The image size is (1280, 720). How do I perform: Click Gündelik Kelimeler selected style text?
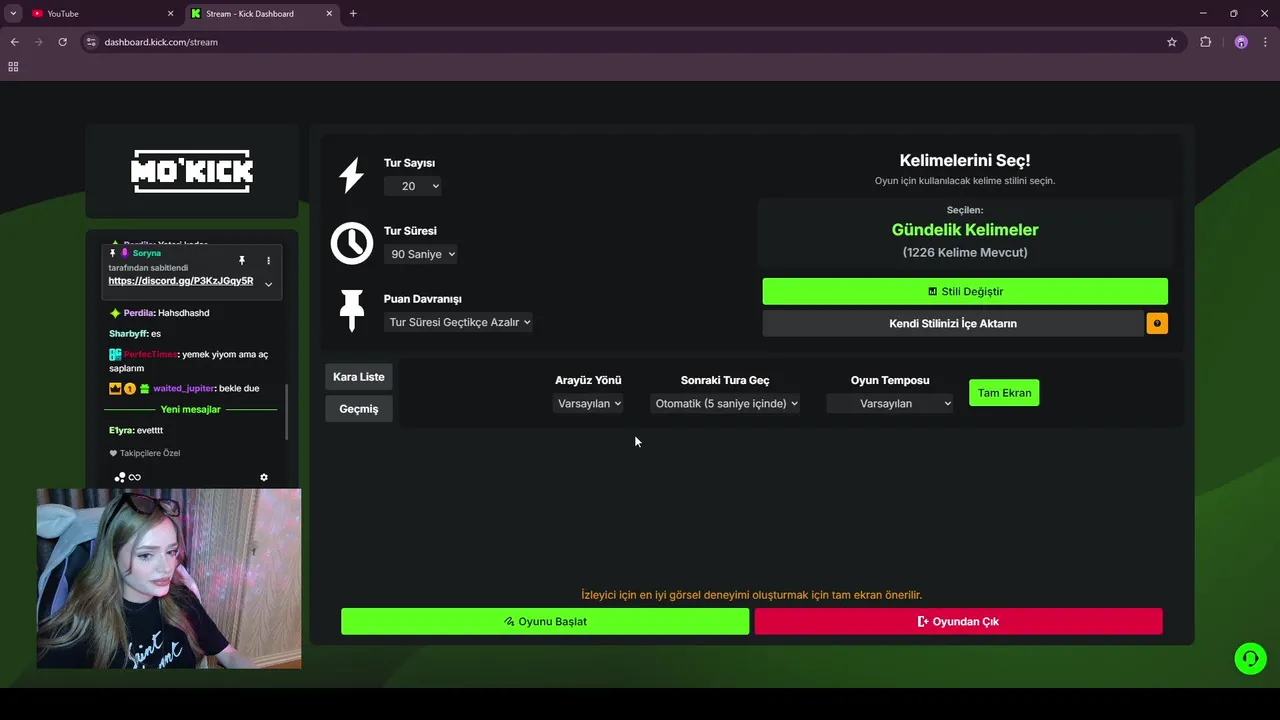click(x=965, y=230)
